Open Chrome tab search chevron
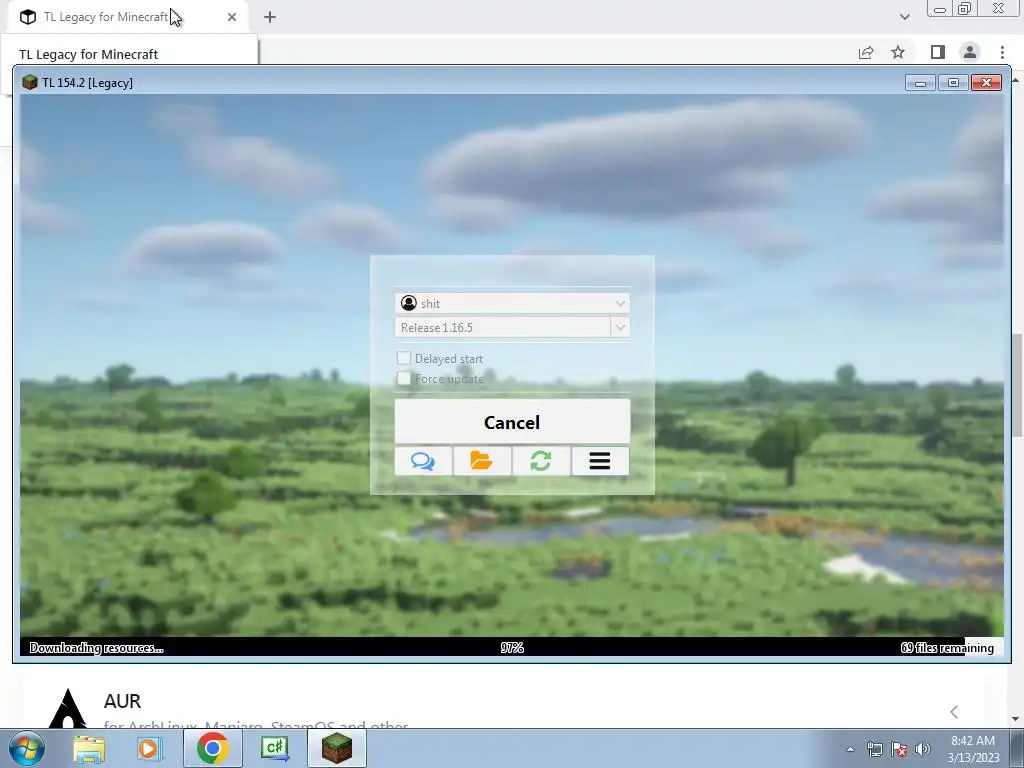1024x768 pixels. pos(904,17)
